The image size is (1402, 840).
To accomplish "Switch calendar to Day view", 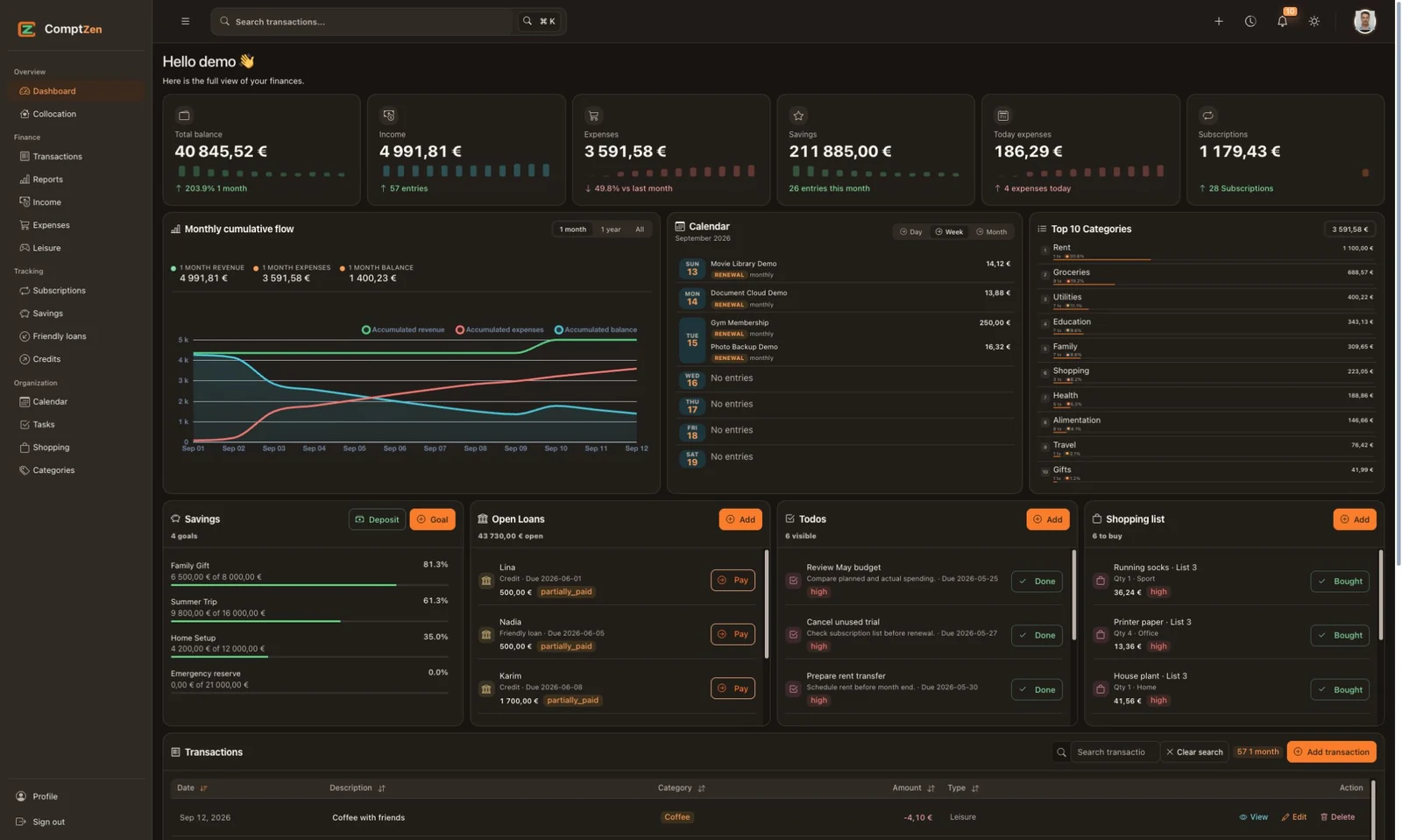I will [x=911, y=232].
